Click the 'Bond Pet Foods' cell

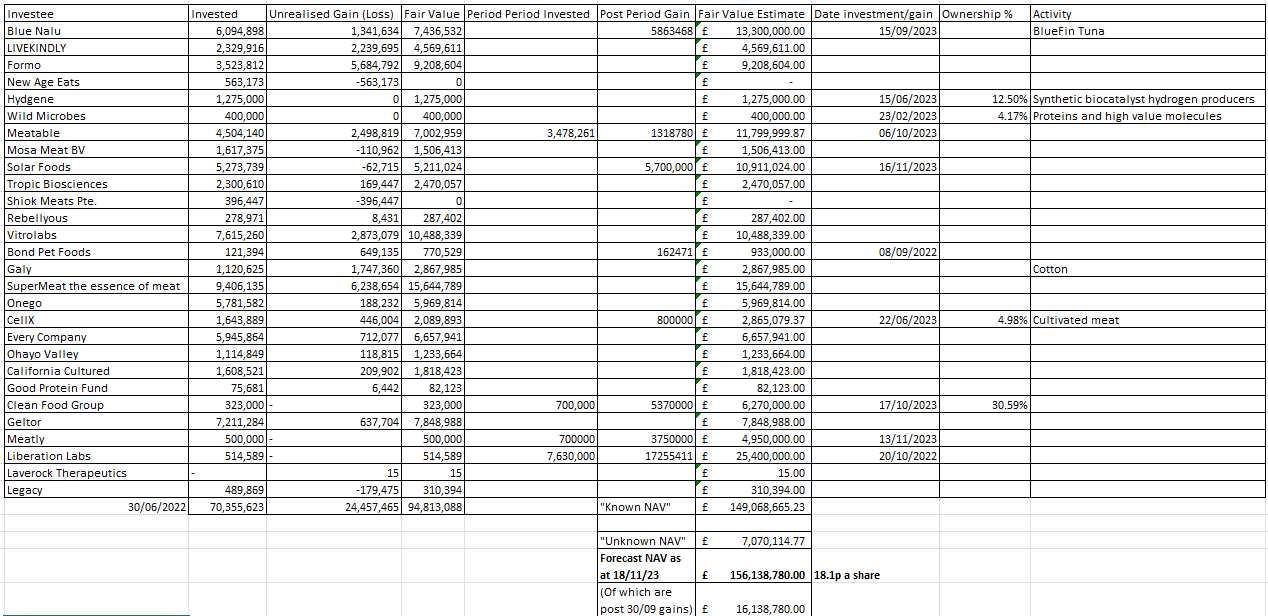pos(96,252)
